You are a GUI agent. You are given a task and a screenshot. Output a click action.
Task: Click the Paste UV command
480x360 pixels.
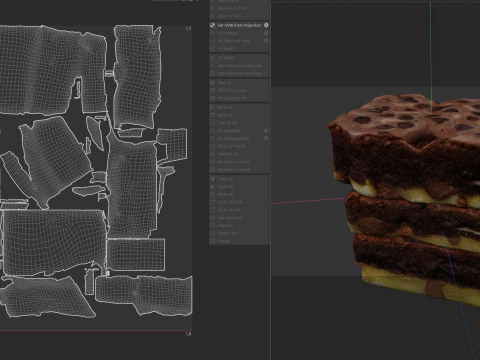[x=239, y=186]
